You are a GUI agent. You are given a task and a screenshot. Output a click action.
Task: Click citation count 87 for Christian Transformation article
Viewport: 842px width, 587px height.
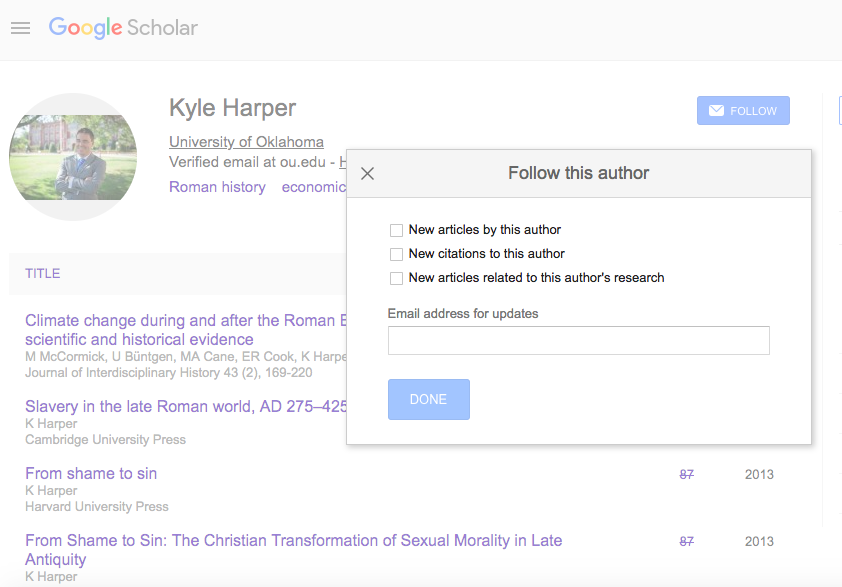[686, 541]
